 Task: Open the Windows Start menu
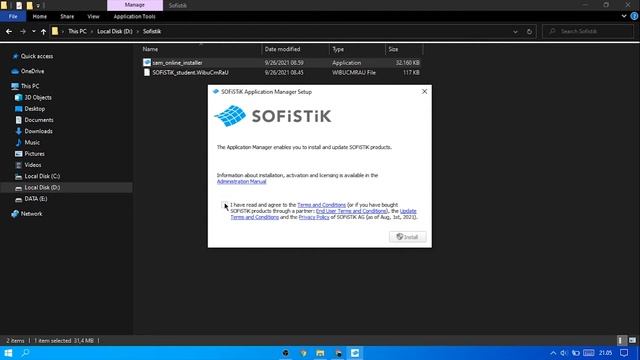[8, 353]
